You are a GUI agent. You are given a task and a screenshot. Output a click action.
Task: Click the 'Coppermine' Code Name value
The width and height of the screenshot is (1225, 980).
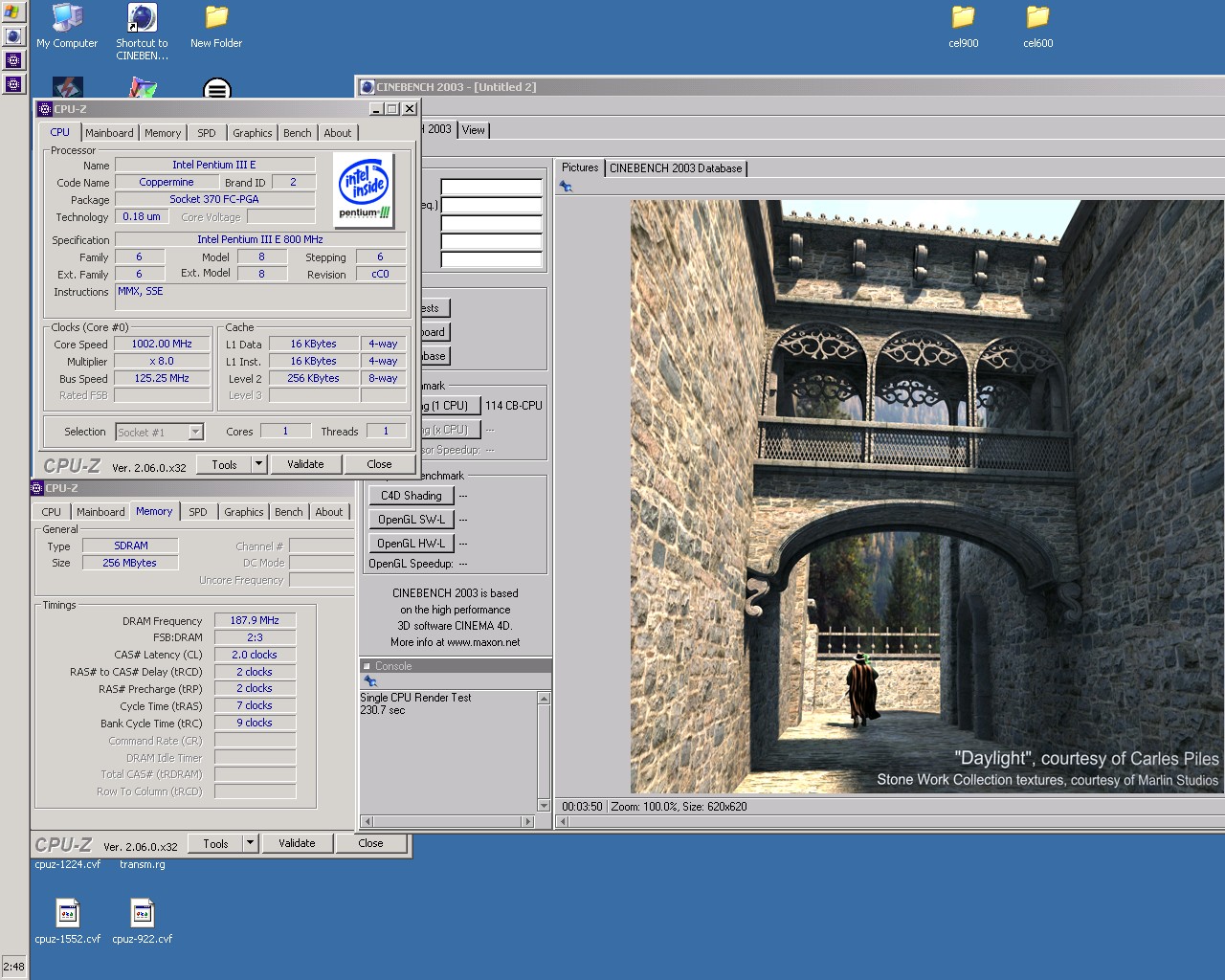(167, 182)
